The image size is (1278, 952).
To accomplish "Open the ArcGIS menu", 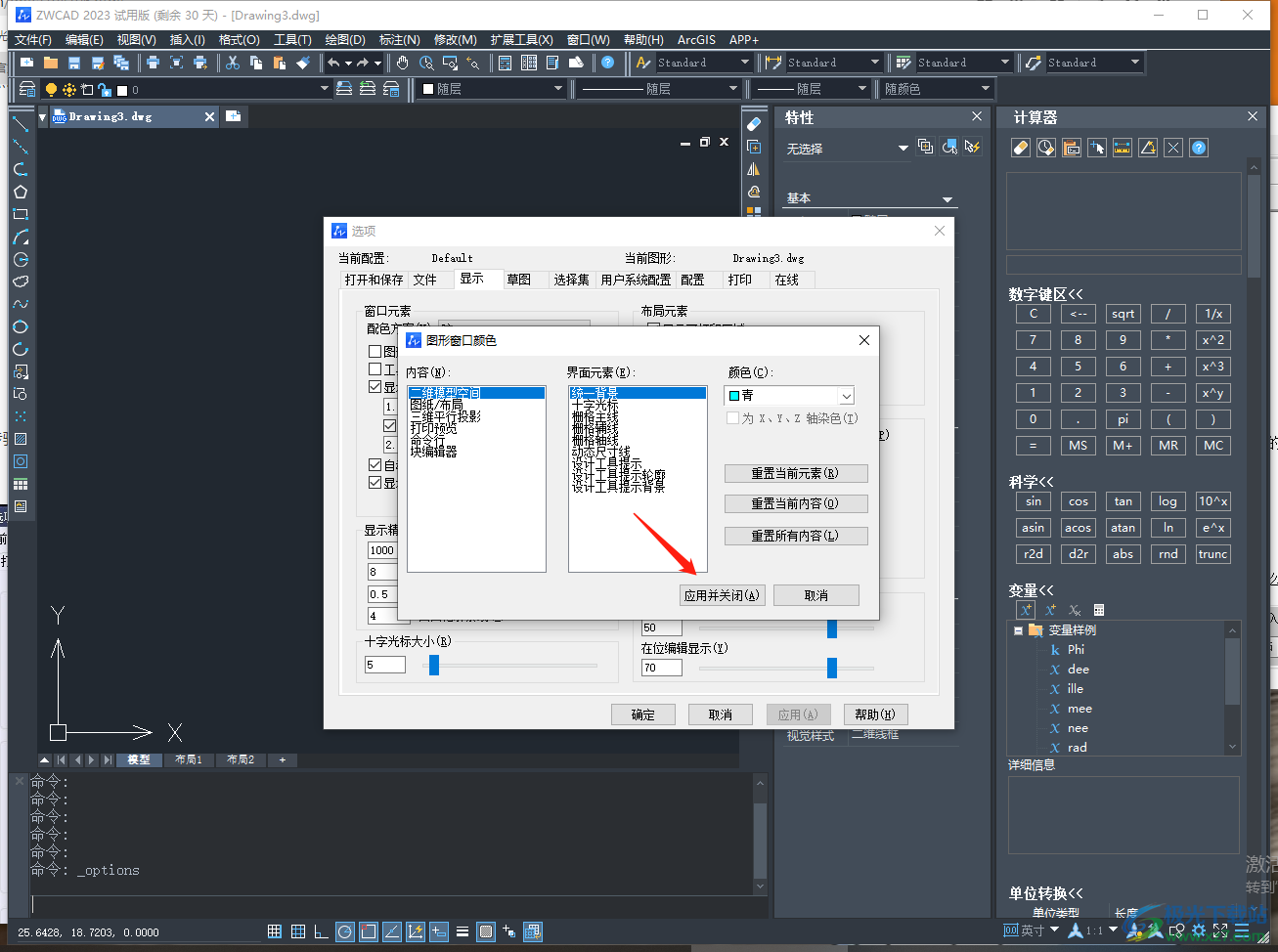I will [696, 40].
